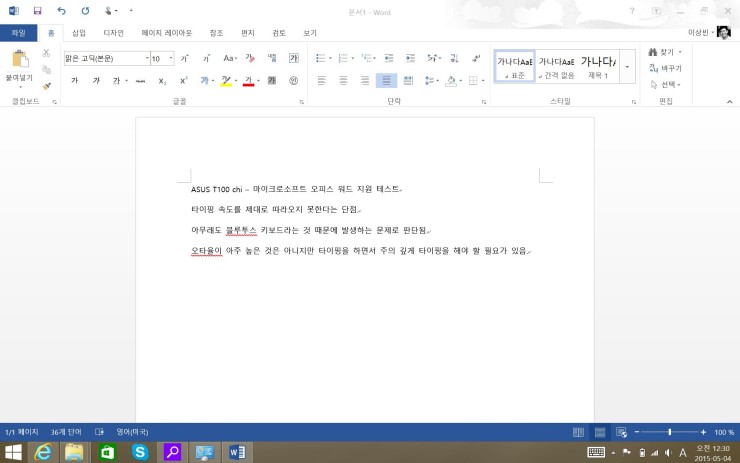Select the 간격 없음 style
The image size is (740, 463).
point(556,67)
